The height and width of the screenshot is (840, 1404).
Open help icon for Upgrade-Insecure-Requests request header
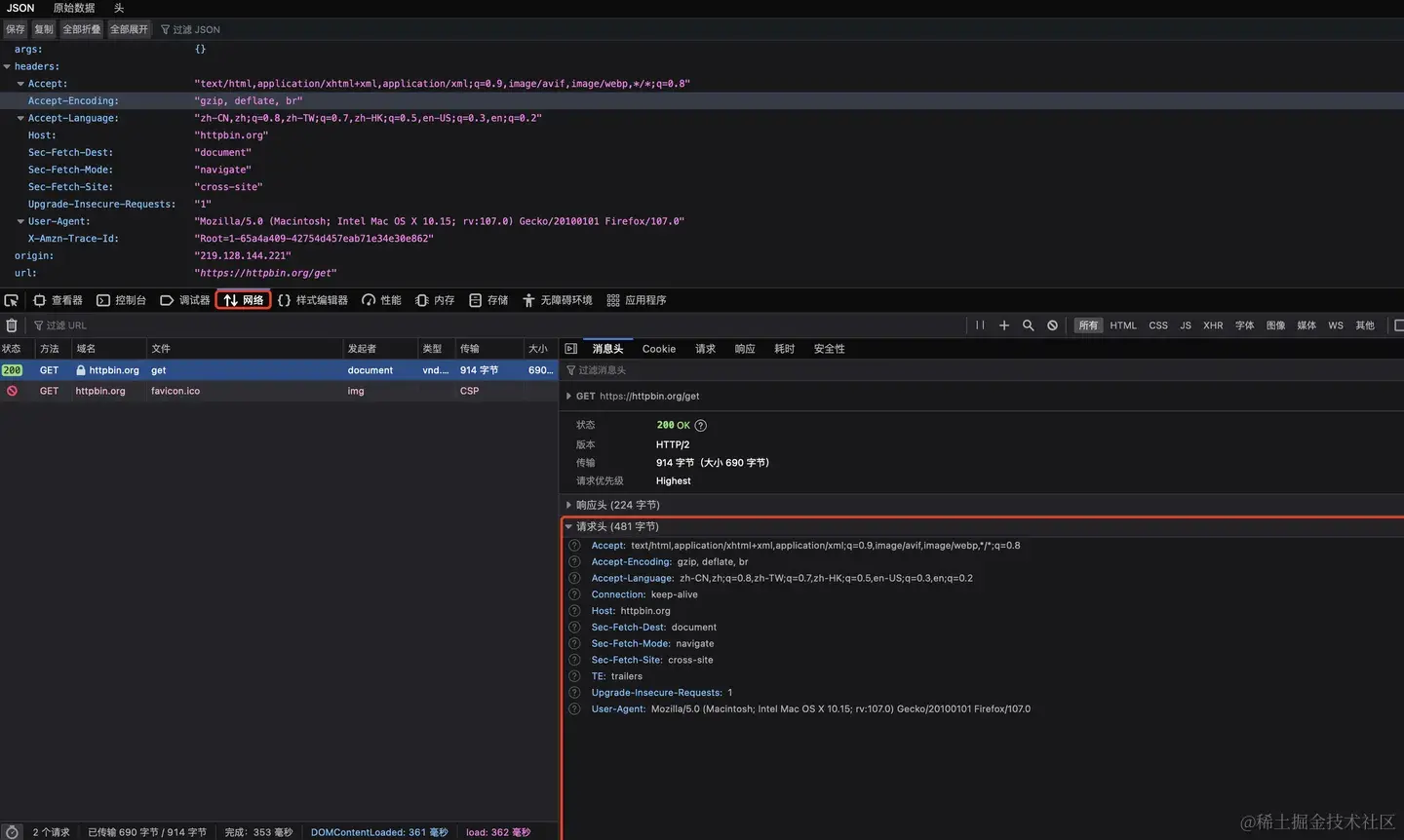coord(575,693)
